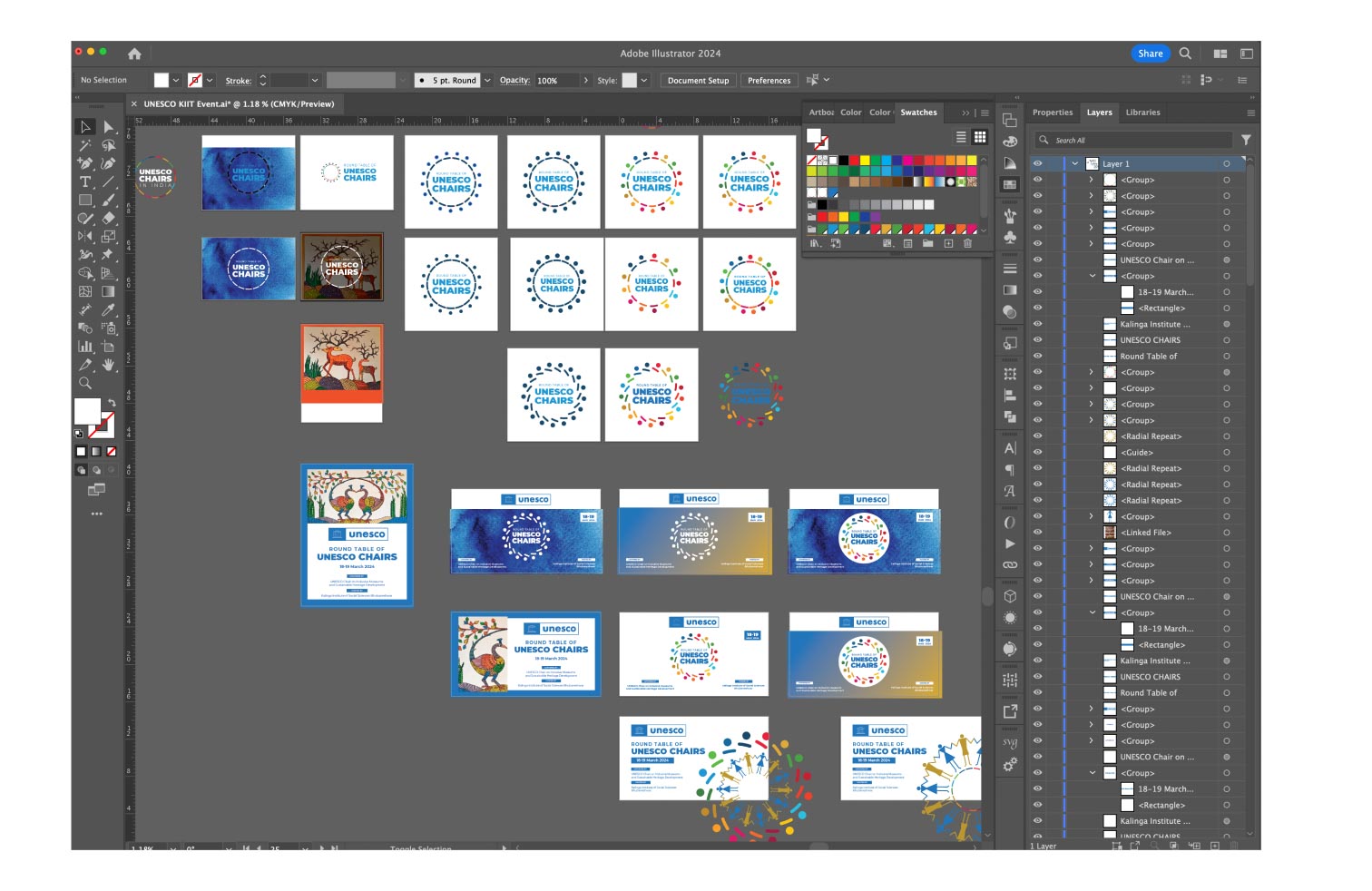Viewport: 1372px width, 891px height.
Task: Collapse Layer 1 in the Layers panel
Action: coord(1075,164)
